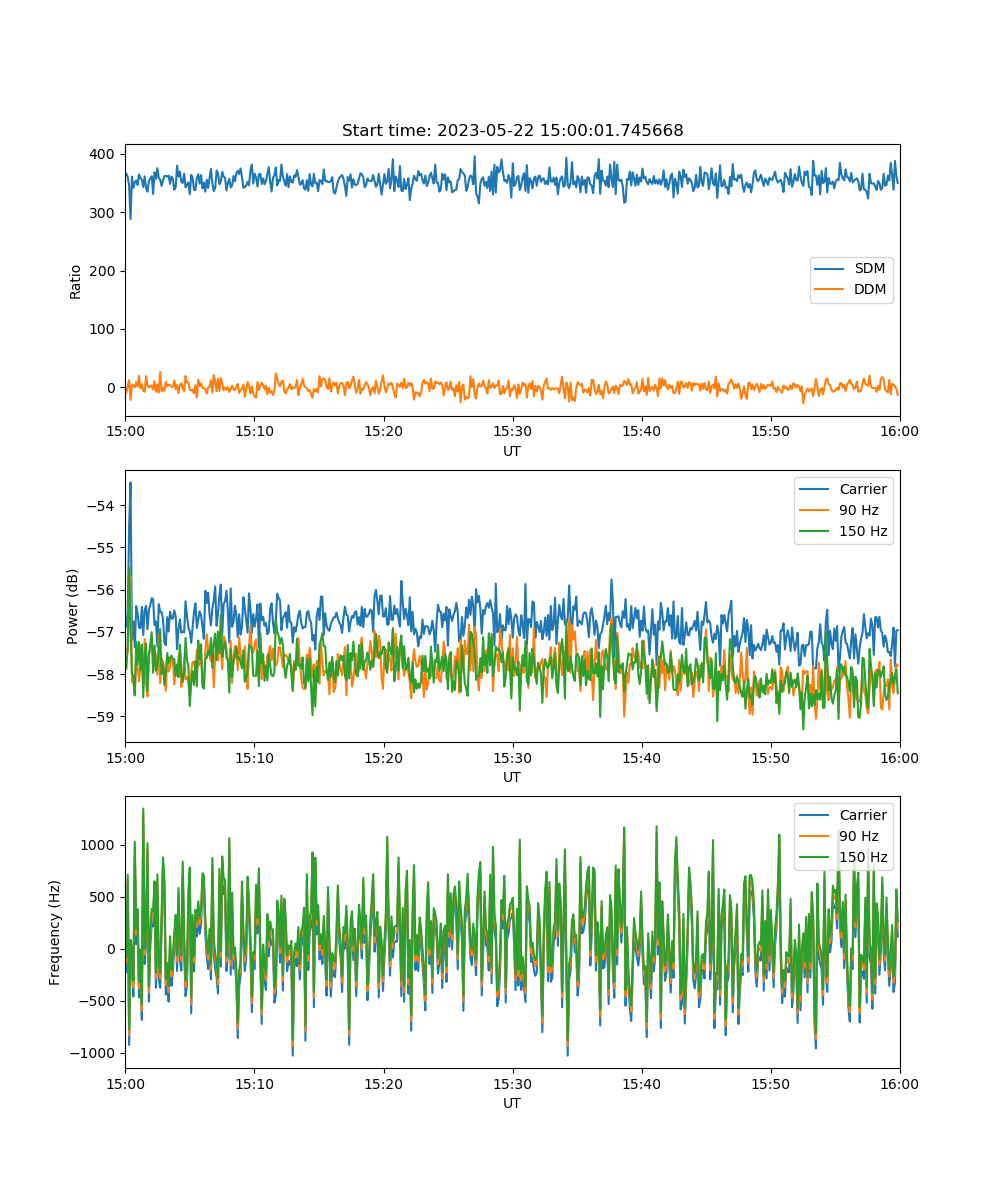1000x1200 pixels.
Task: Click the "Frequency (Hz)" y-axis label
Action: pyautogui.click(x=55, y=933)
